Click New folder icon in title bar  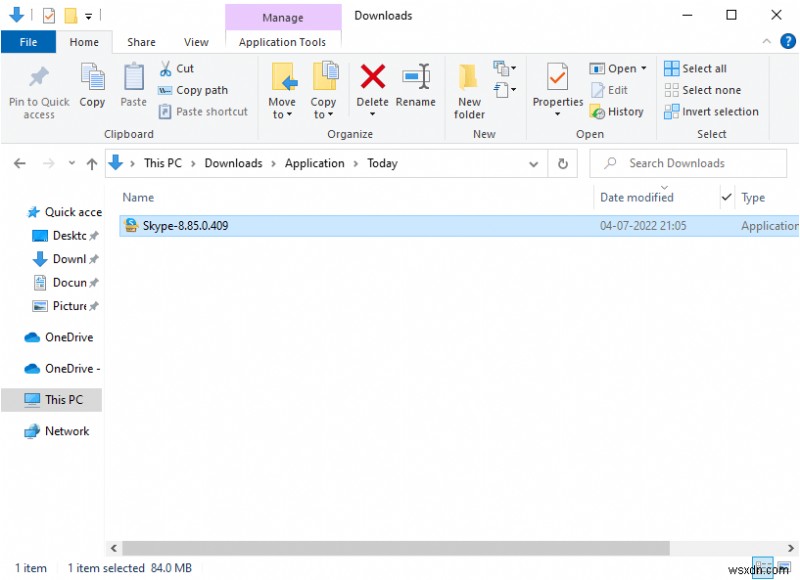pos(70,16)
